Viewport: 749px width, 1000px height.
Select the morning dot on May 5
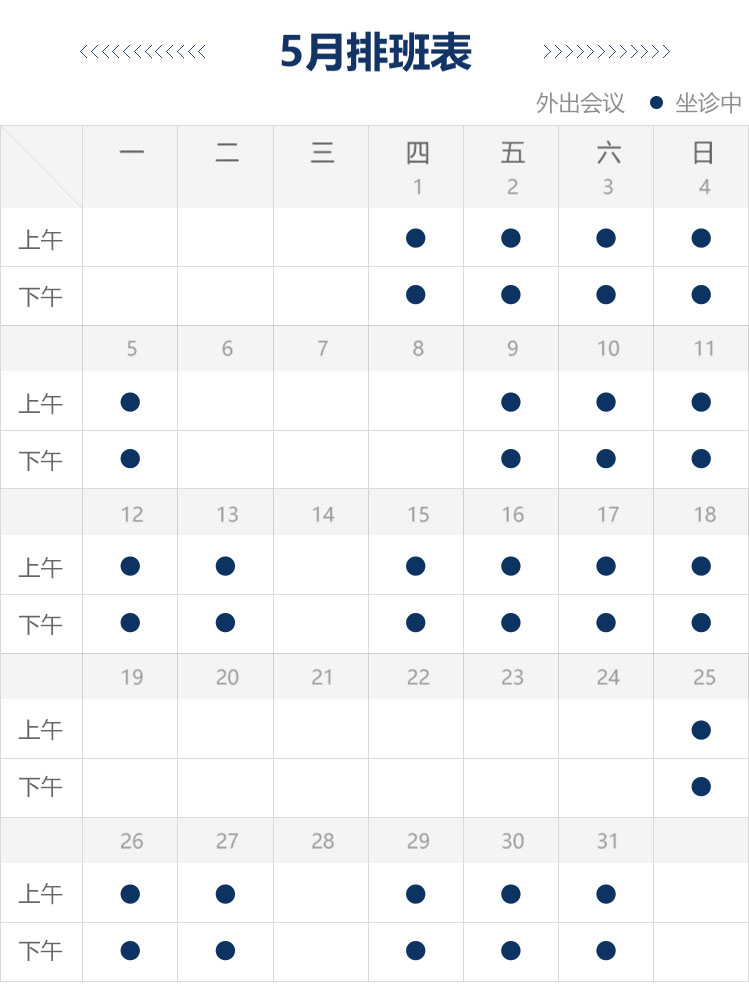tap(130, 402)
